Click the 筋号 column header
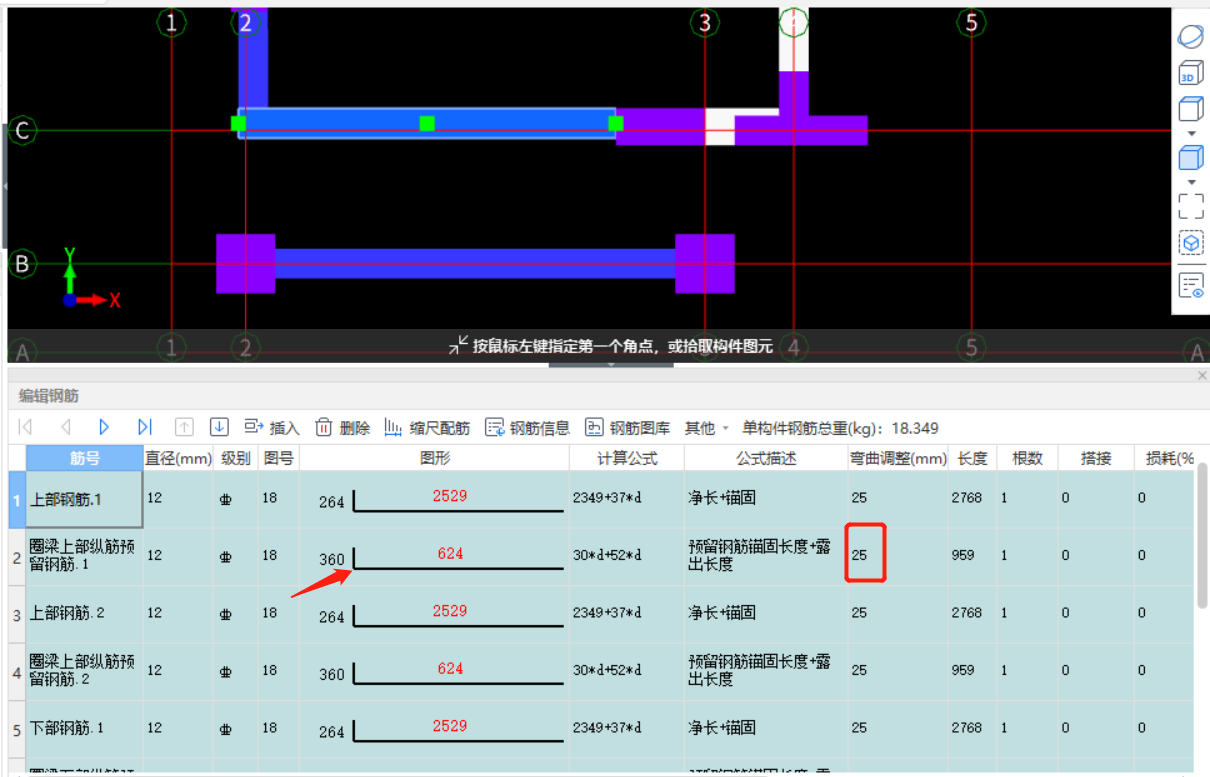The height and width of the screenshot is (777, 1210). (x=85, y=458)
